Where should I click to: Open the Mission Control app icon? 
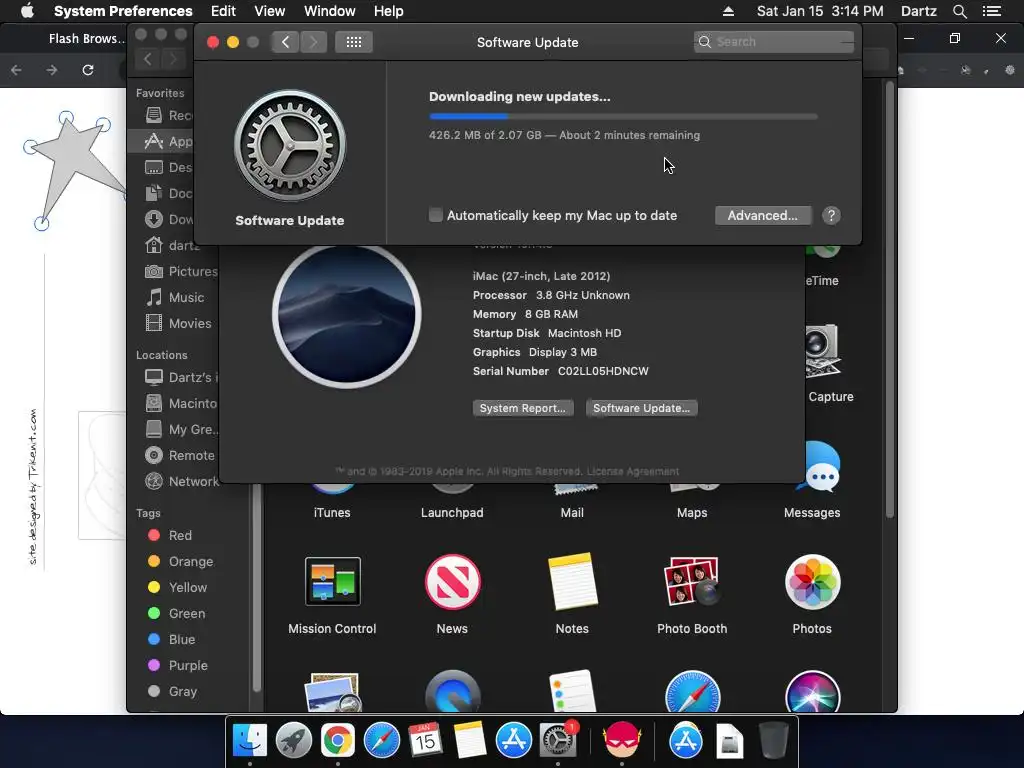332,581
